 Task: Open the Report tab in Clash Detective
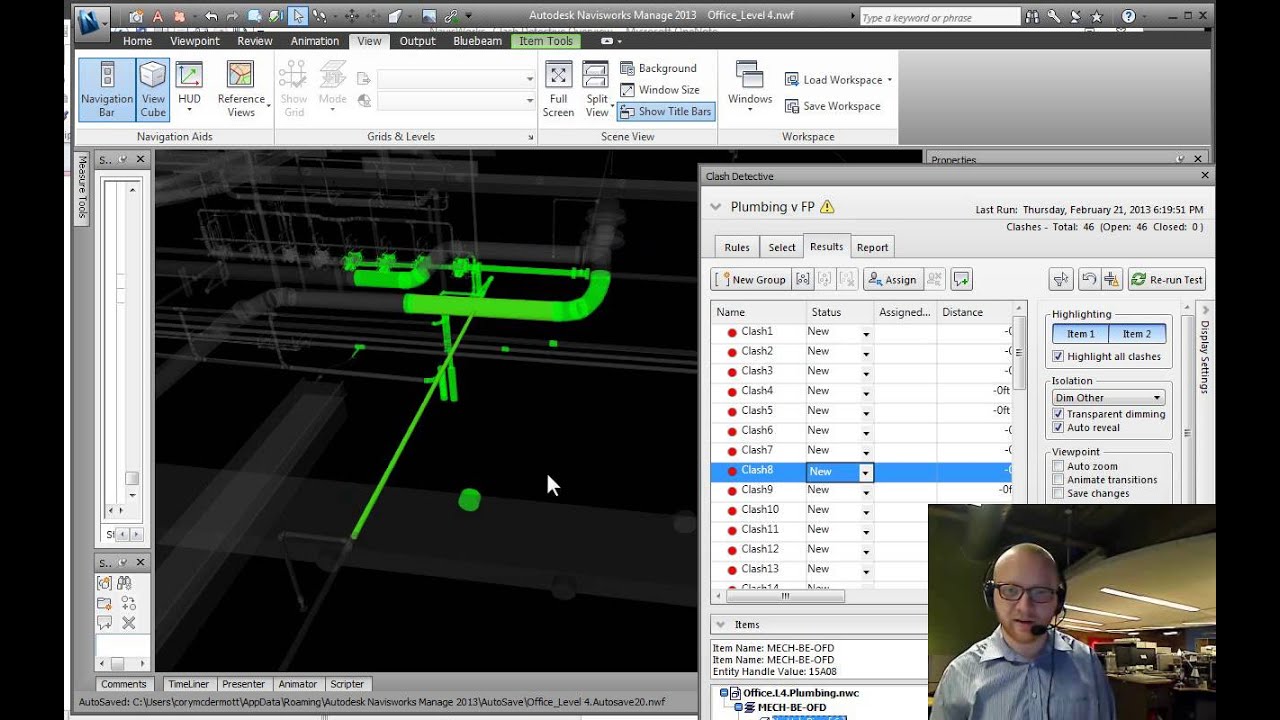point(872,247)
